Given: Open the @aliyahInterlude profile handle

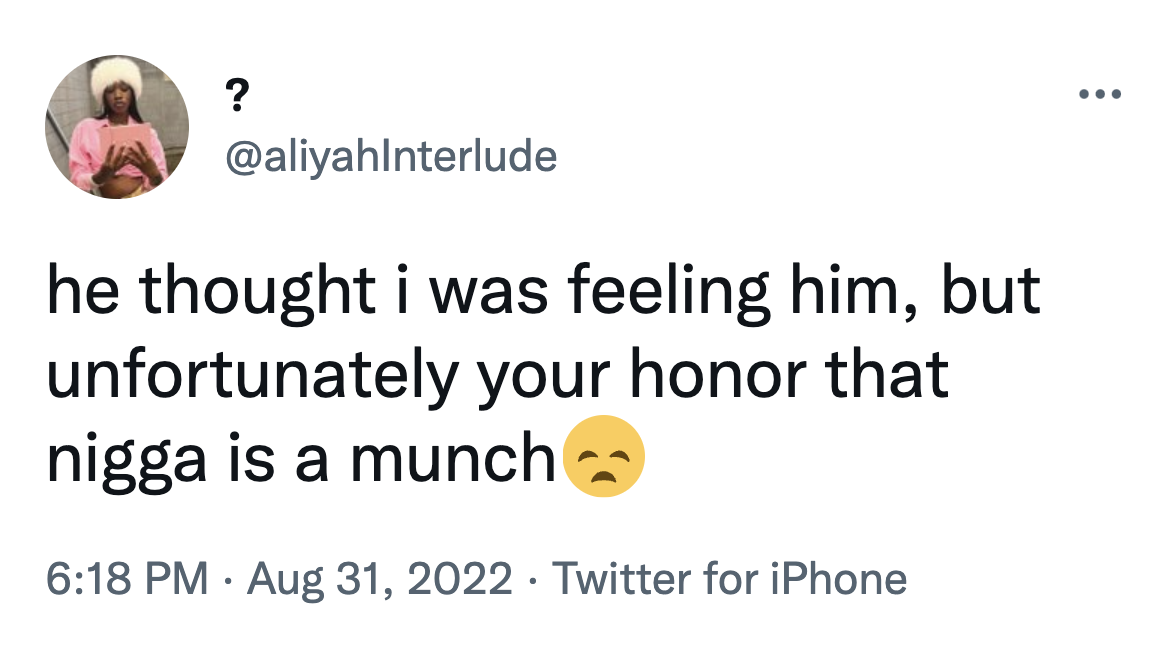Looking at the screenshot, I should (392, 156).
